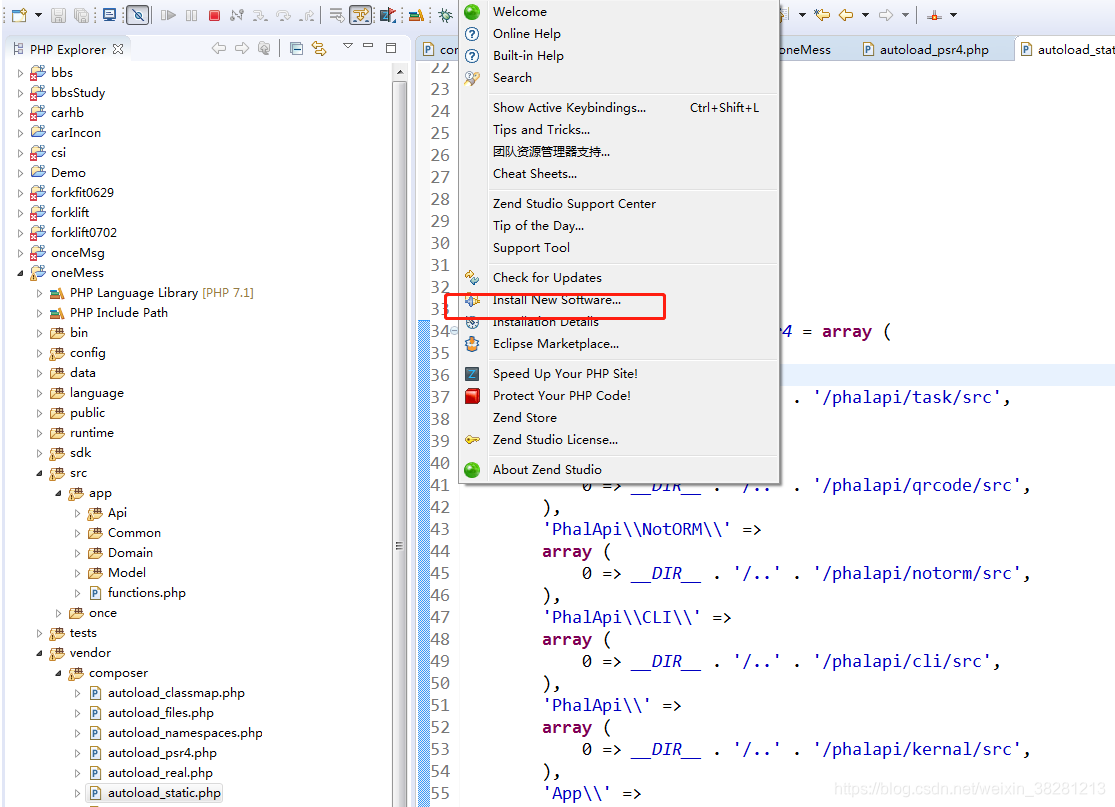
Task: Click the Last Edit Location arrow icon
Action: coord(822,15)
